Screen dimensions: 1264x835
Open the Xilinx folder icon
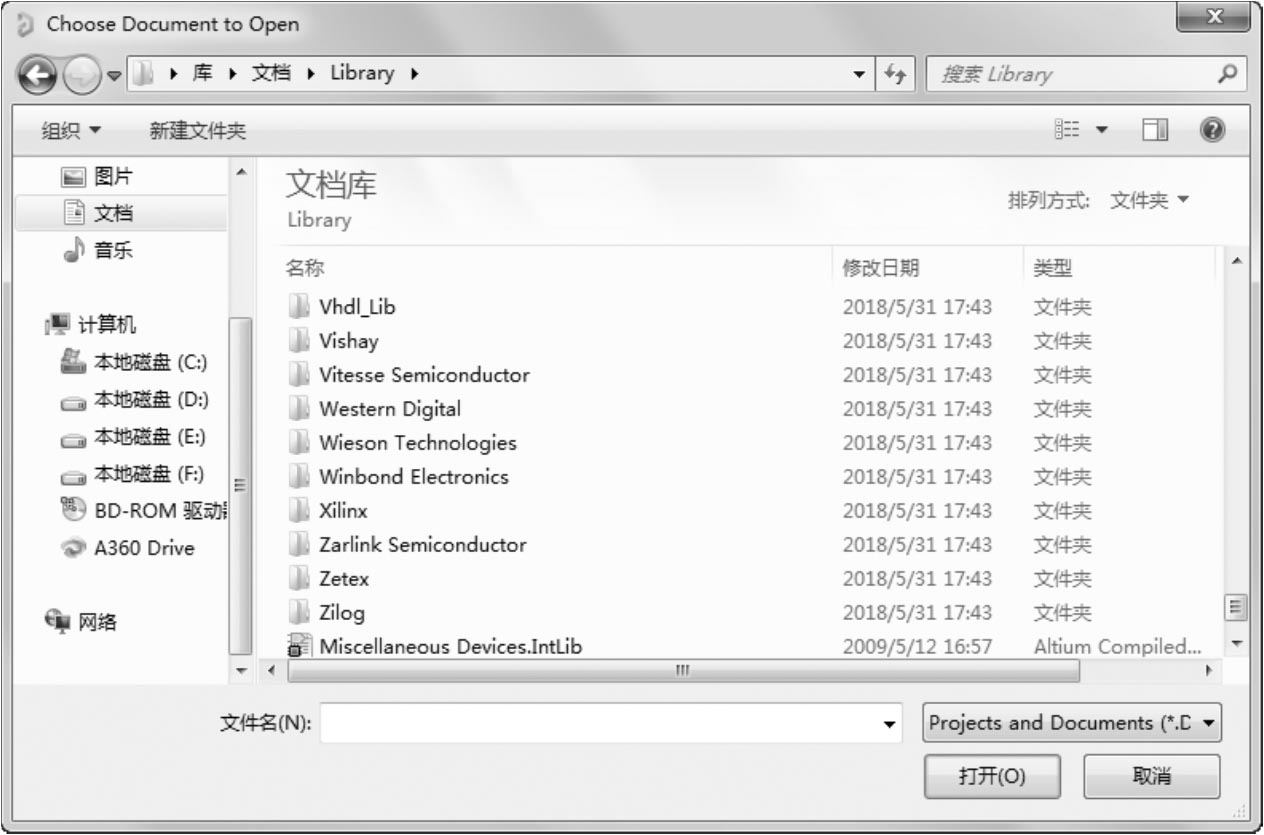[x=299, y=511]
